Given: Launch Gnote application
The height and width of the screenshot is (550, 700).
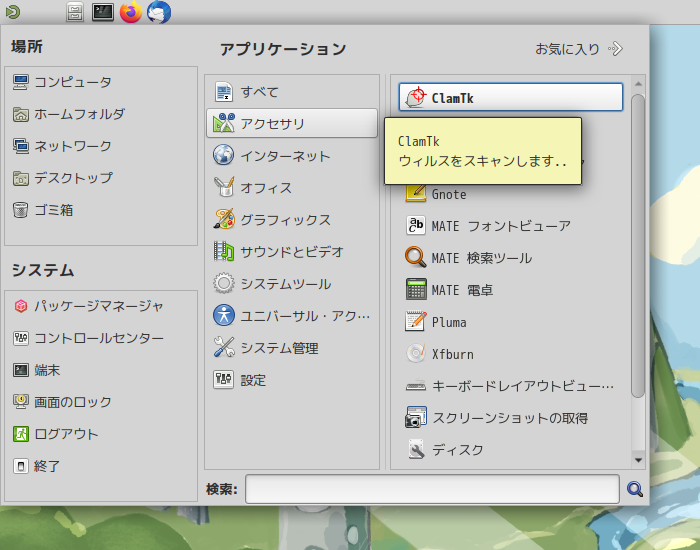Looking at the screenshot, I should [x=510, y=194].
